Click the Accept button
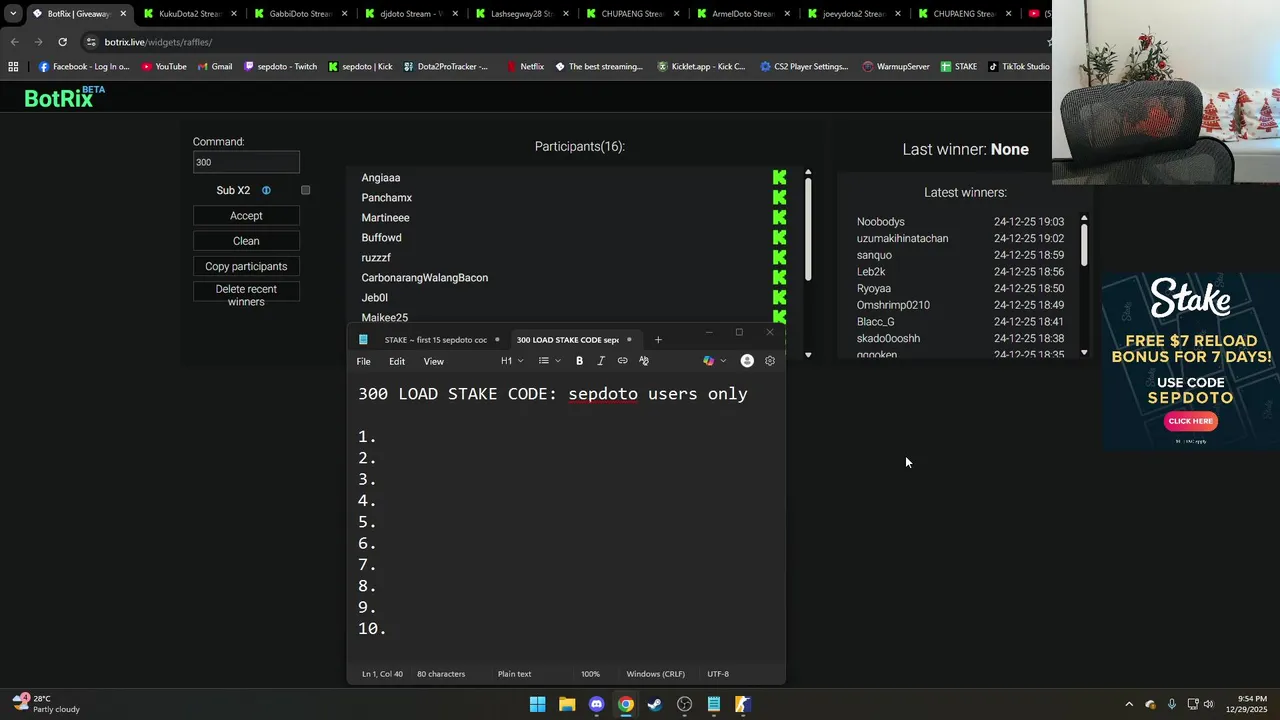1280x720 pixels. pos(246,216)
